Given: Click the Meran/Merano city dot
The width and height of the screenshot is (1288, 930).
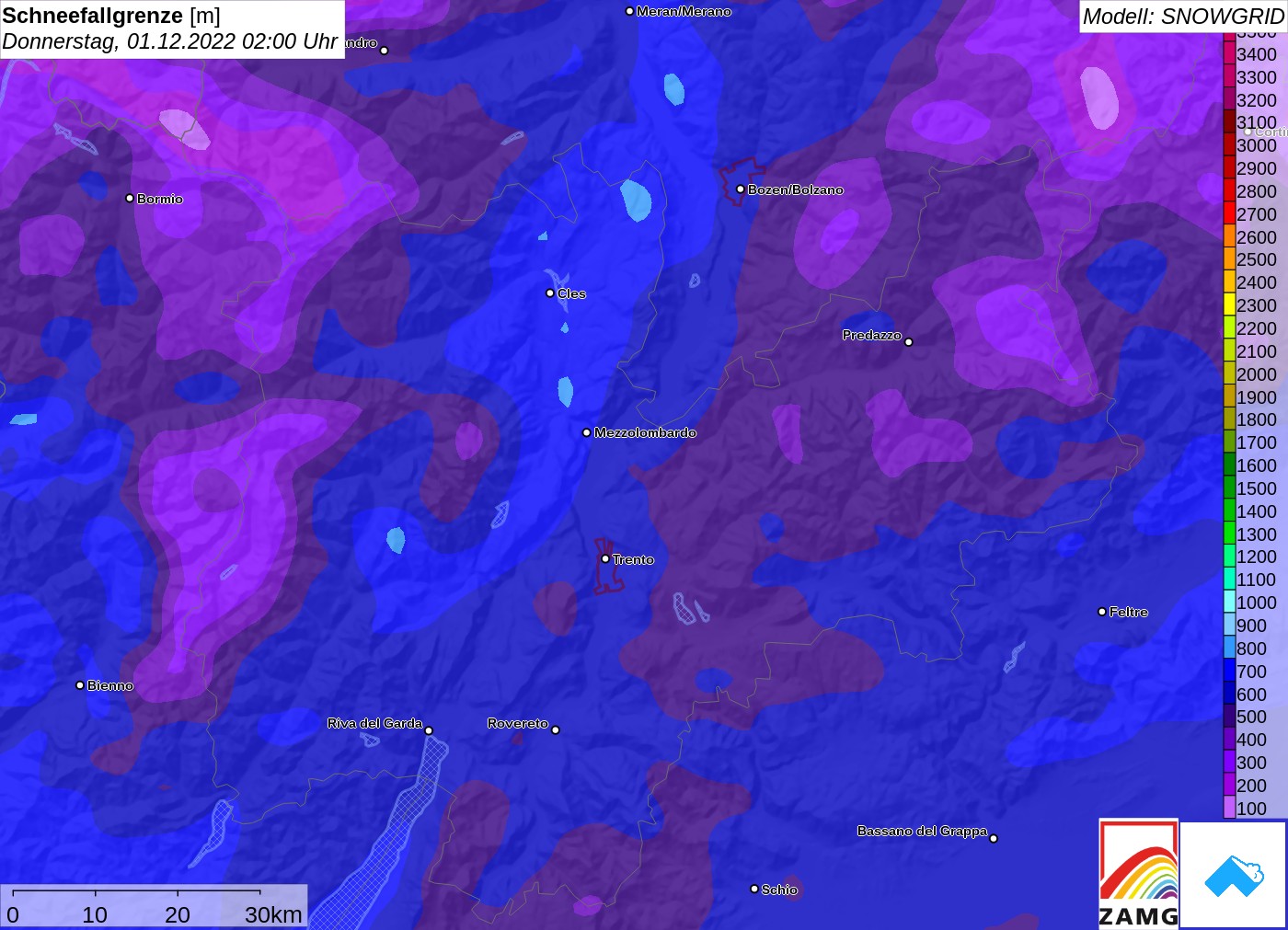Looking at the screenshot, I should pos(629,11).
